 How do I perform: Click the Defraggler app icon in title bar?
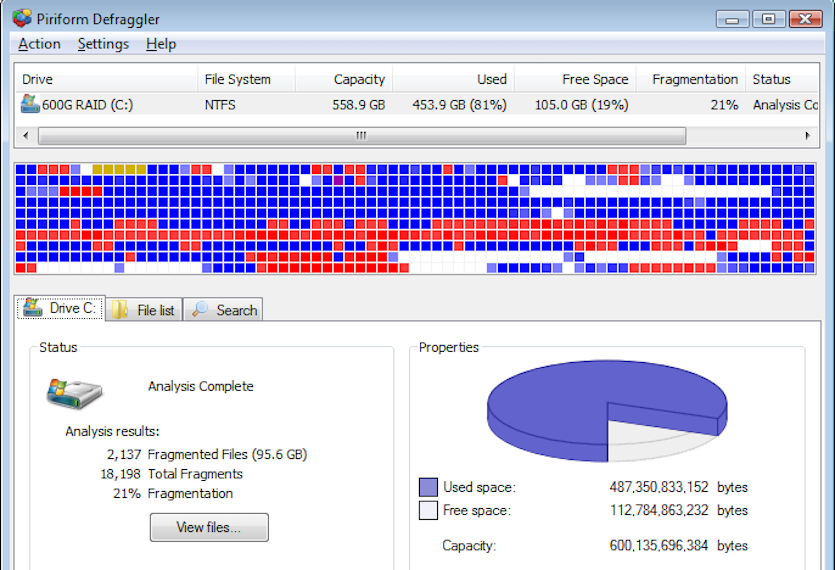coord(22,18)
